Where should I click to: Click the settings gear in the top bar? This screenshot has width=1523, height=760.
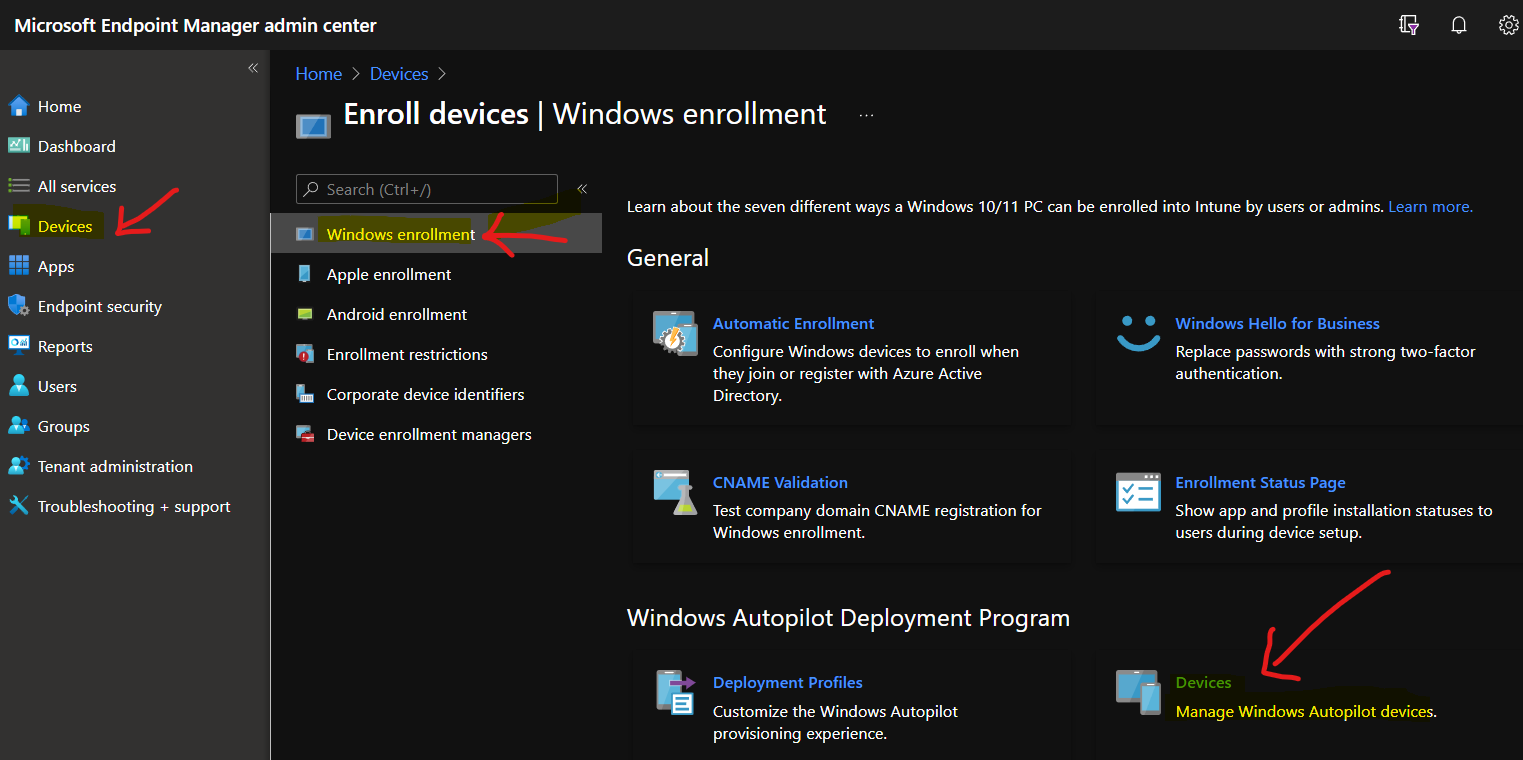click(1508, 24)
